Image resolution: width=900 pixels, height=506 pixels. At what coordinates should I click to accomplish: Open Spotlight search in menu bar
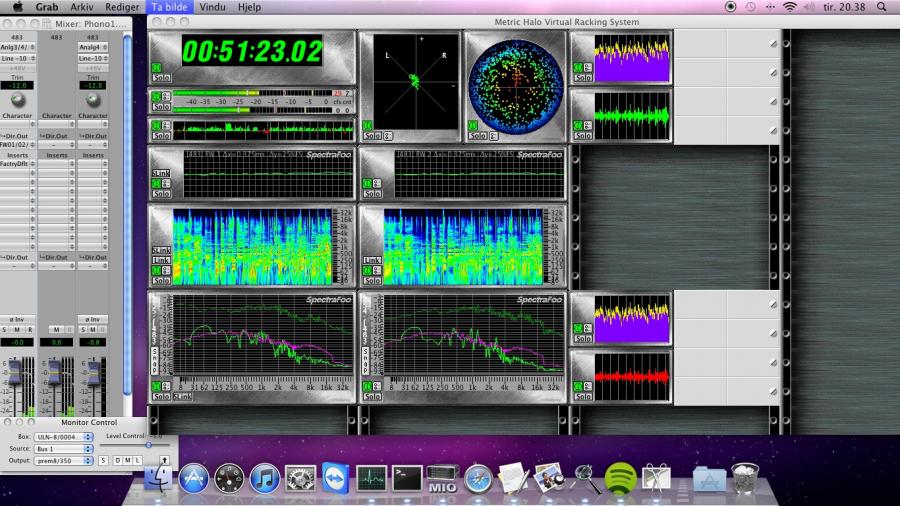[882, 7]
